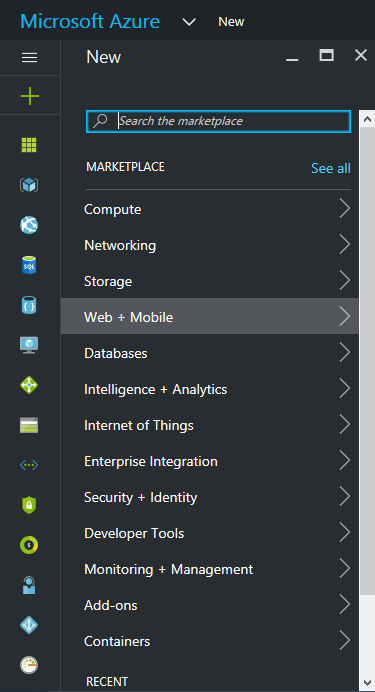Click the Virtual networks dotted arrows icon
This screenshot has width=375, height=692.
coord(29,465)
